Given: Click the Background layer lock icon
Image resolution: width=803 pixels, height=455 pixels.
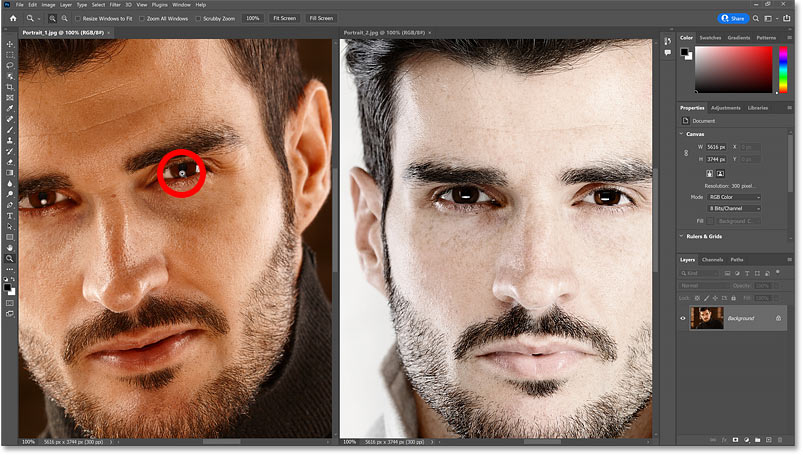Looking at the screenshot, I should click(x=778, y=318).
